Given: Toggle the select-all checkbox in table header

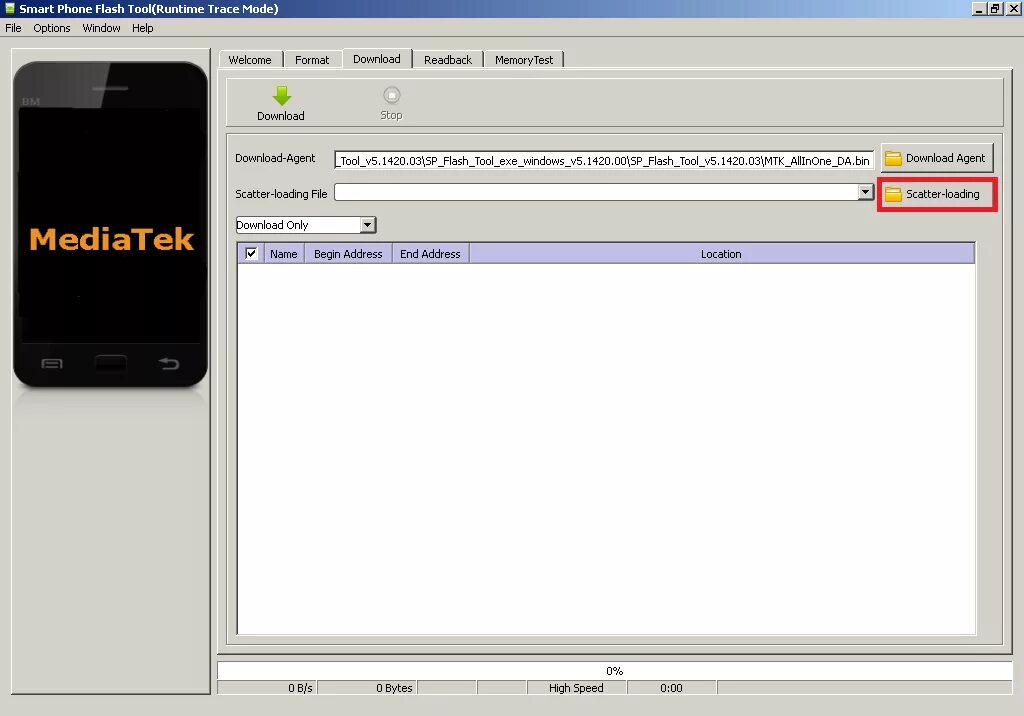Looking at the screenshot, I should (251, 253).
